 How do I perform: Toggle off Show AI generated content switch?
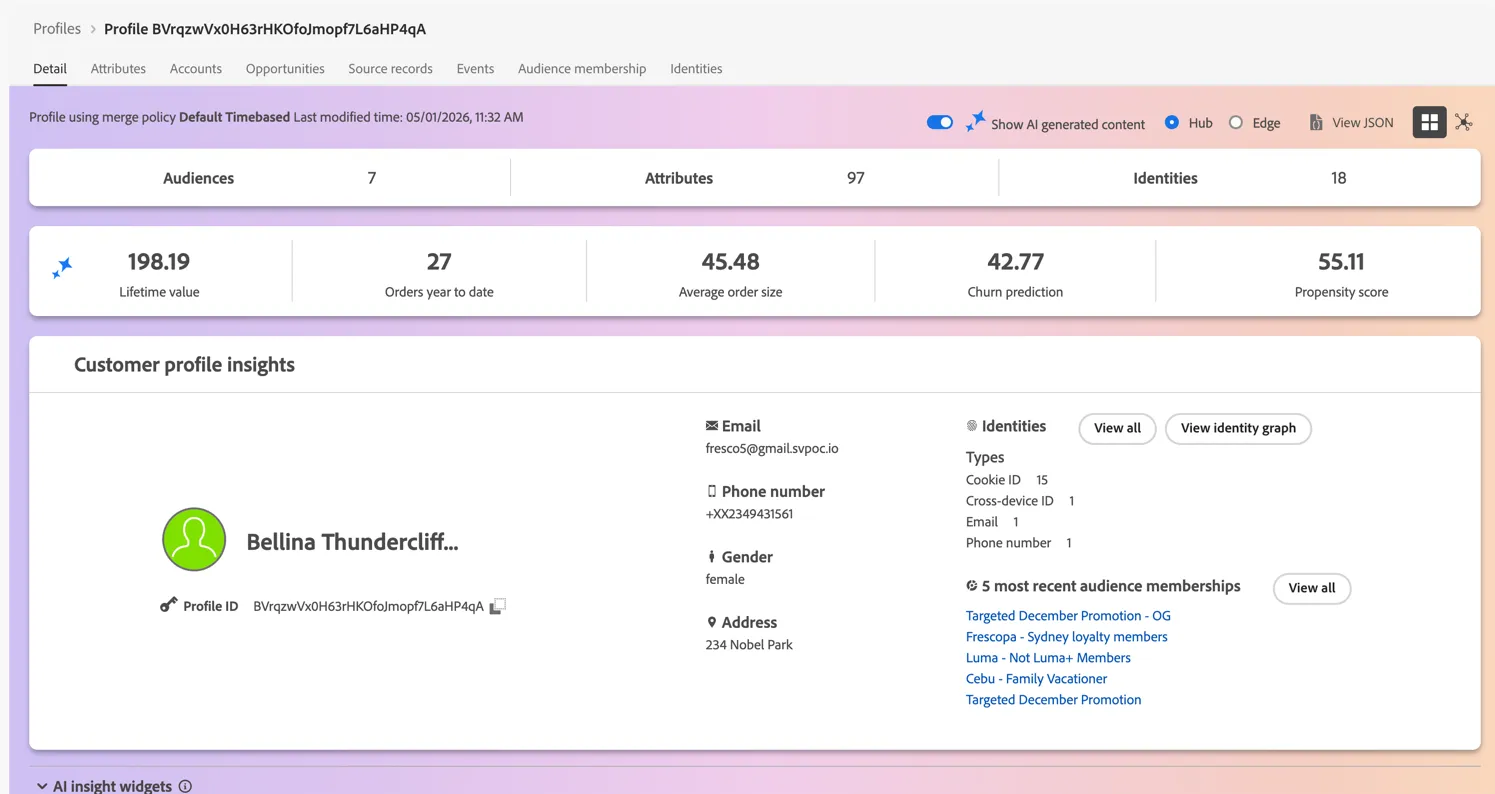point(939,122)
